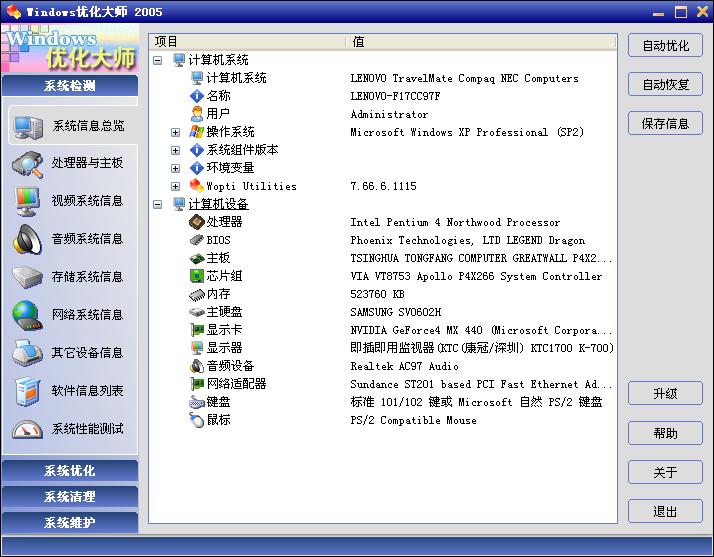This screenshot has height=557, width=714.
Task: Click the 值 column header
Action: [481, 42]
